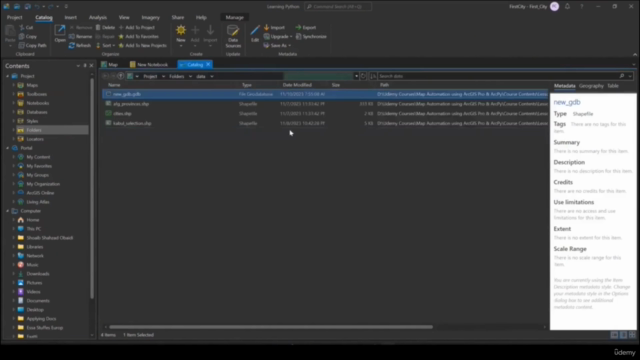The image size is (640, 360).
Task: Open the Folders breadcrumb dropdown arrow
Action: click(190, 76)
